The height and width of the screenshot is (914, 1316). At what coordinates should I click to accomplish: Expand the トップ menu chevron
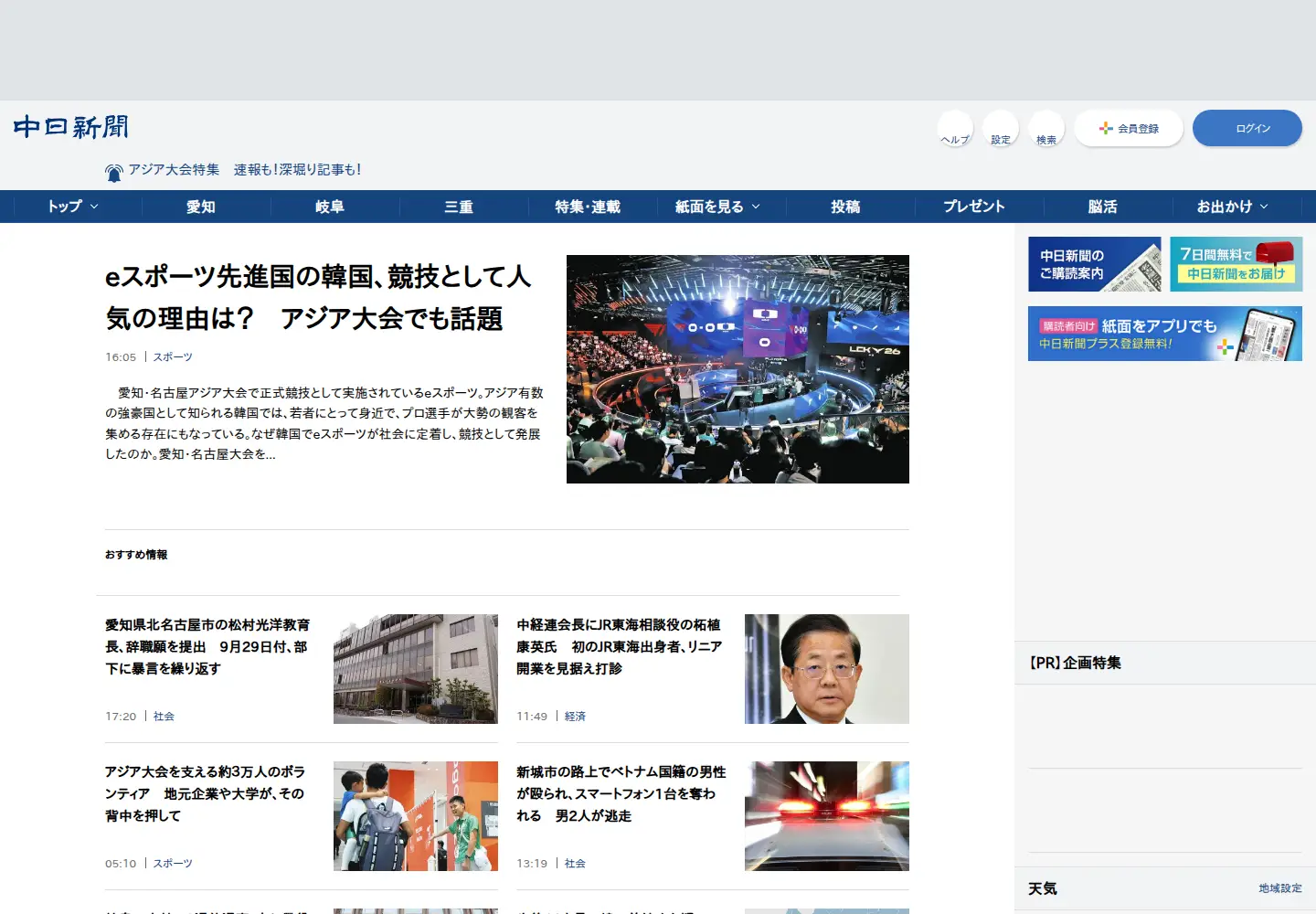[94, 207]
